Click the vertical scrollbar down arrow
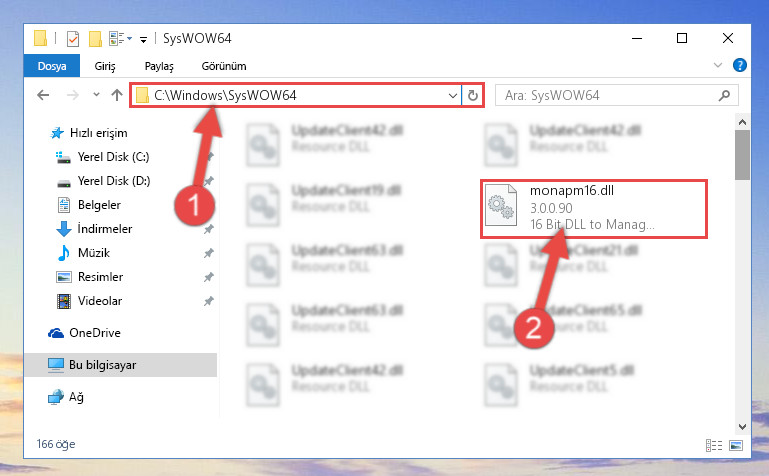This screenshot has width=769, height=476. click(742, 427)
